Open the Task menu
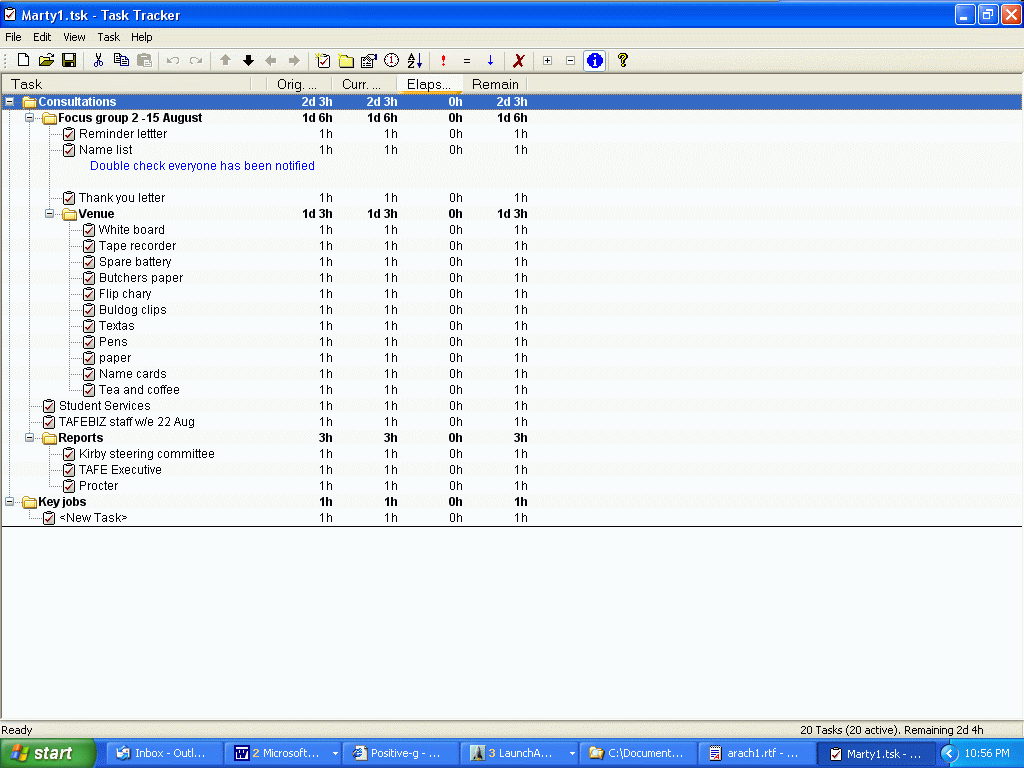 (108, 37)
